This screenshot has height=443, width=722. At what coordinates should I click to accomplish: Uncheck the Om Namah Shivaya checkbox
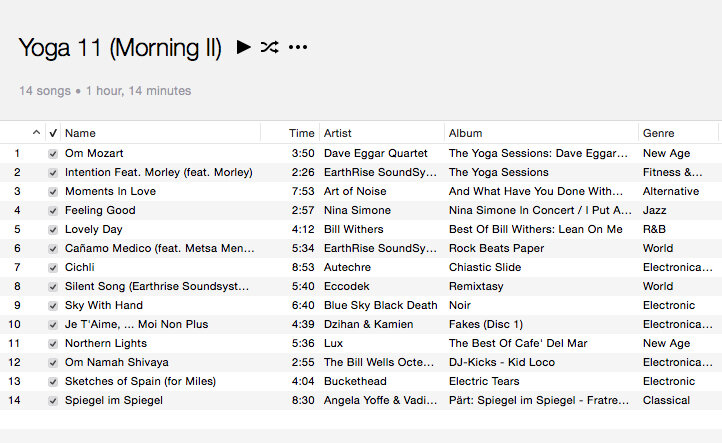53,363
